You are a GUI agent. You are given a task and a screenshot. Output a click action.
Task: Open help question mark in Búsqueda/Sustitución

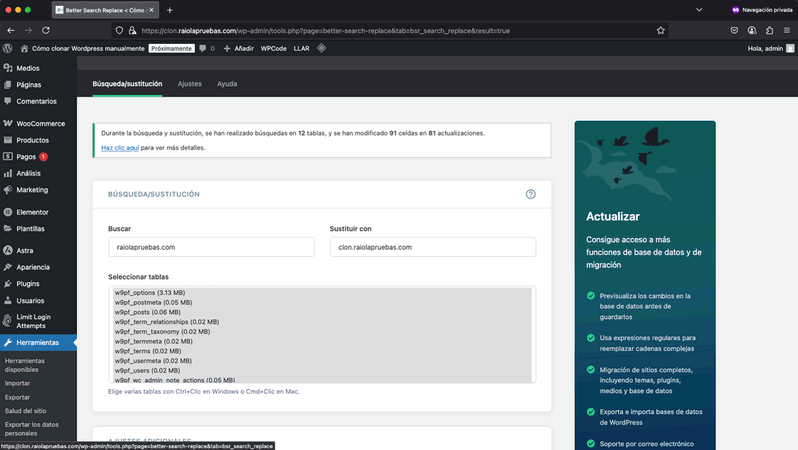[530, 194]
